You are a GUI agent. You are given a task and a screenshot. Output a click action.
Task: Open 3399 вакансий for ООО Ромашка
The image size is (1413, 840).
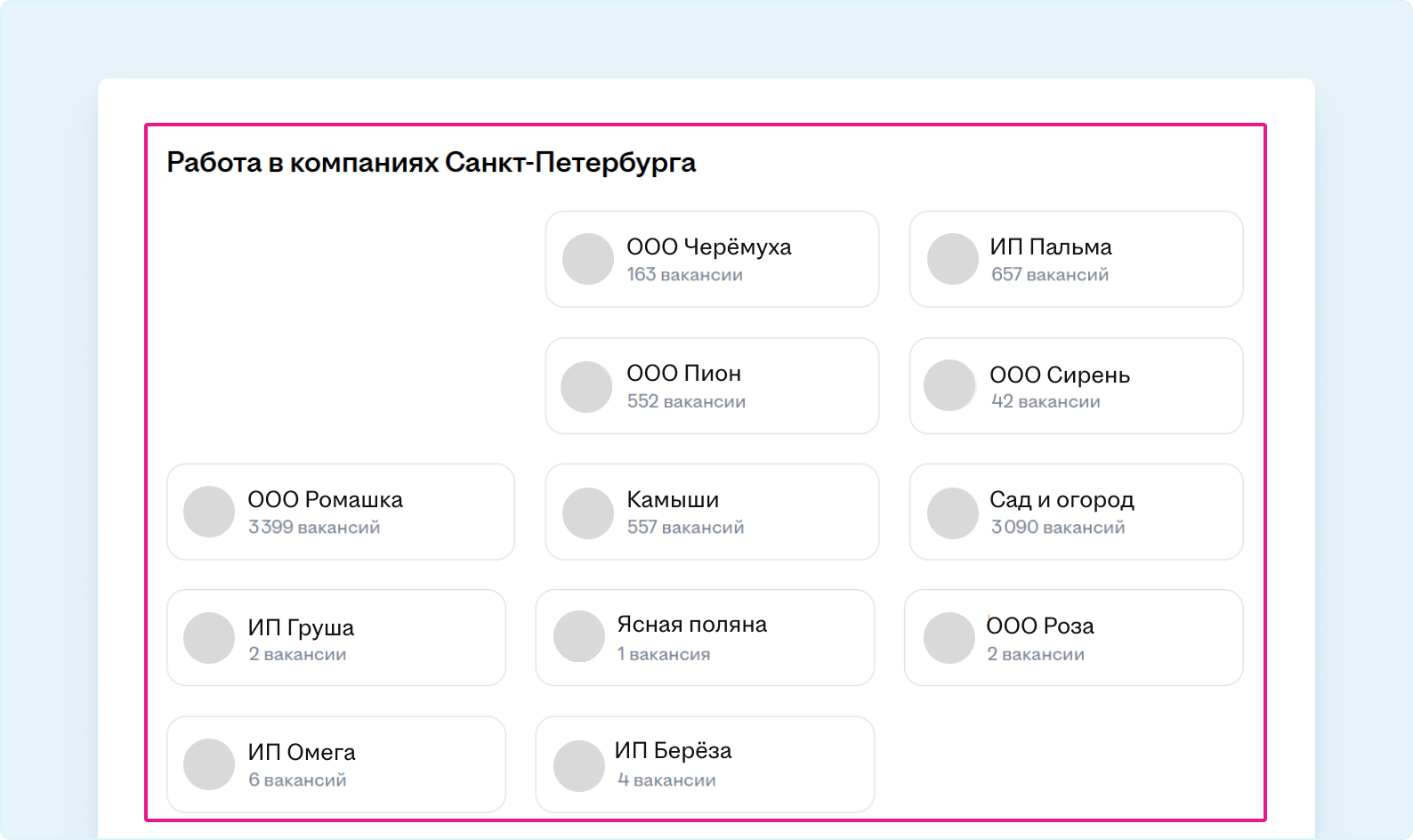tap(314, 528)
